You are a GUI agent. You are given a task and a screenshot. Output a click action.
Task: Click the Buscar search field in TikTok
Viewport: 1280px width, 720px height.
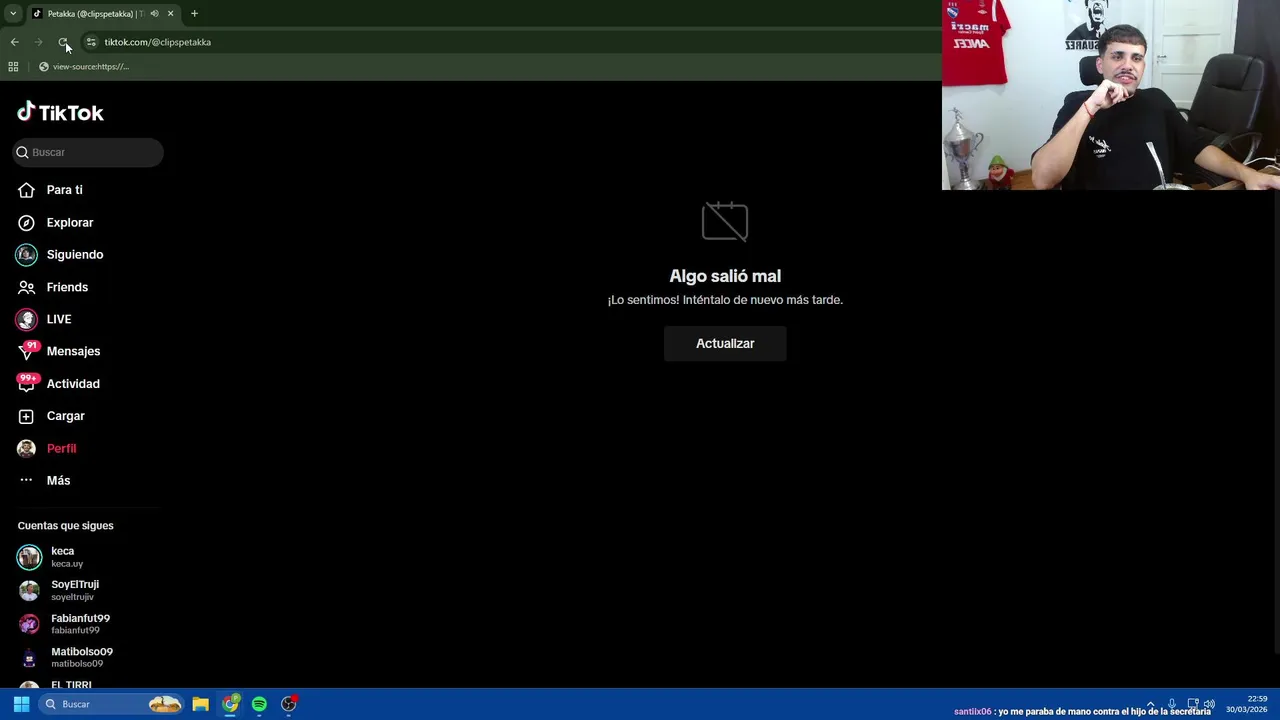click(88, 152)
